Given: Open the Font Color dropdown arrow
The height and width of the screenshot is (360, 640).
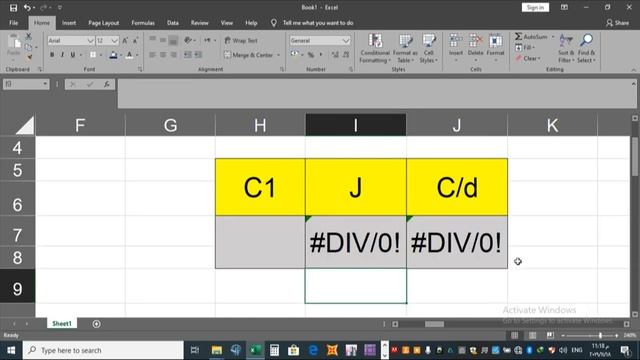Looking at the screenshot, I should 137,55.
